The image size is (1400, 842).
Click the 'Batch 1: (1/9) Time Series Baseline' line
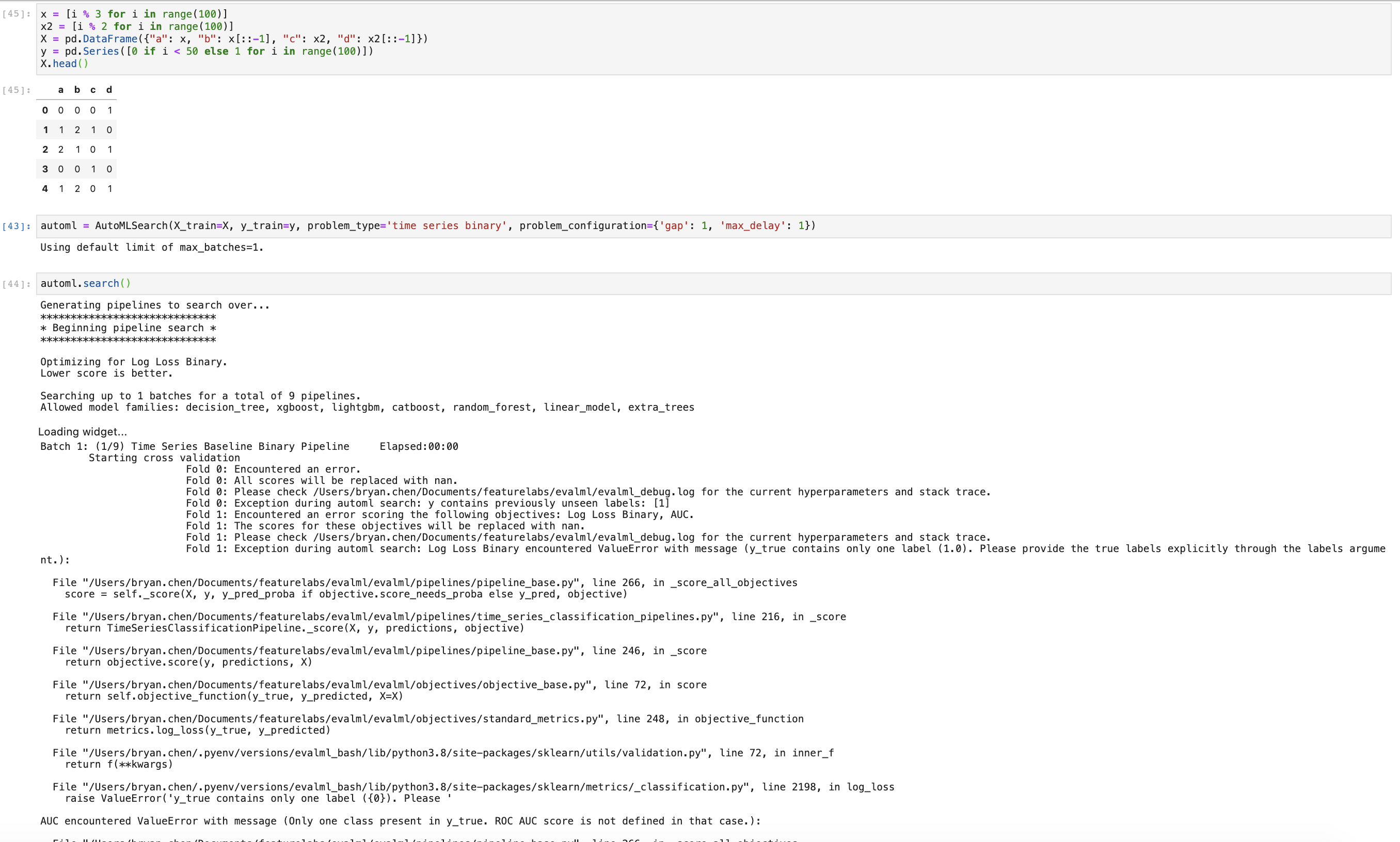[194, 446]
